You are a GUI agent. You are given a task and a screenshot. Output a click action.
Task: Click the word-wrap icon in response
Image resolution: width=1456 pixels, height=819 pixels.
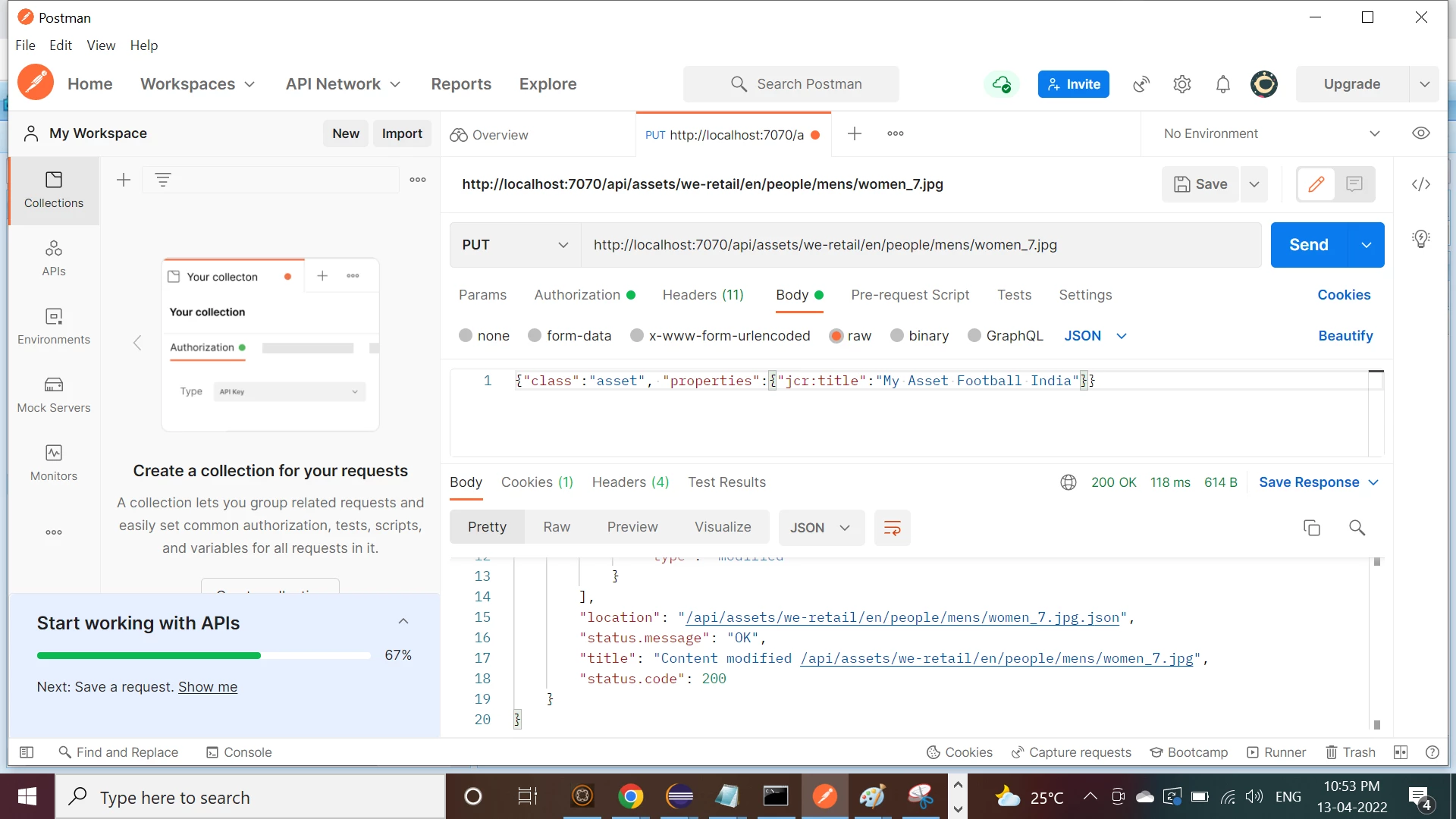[x=892, y=528]
